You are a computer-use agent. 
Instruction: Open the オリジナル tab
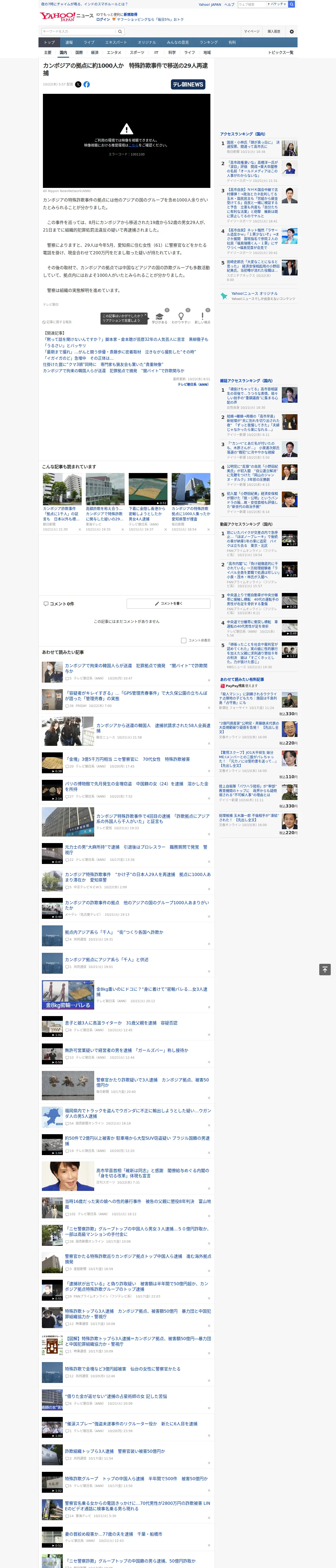coord(147,43)
